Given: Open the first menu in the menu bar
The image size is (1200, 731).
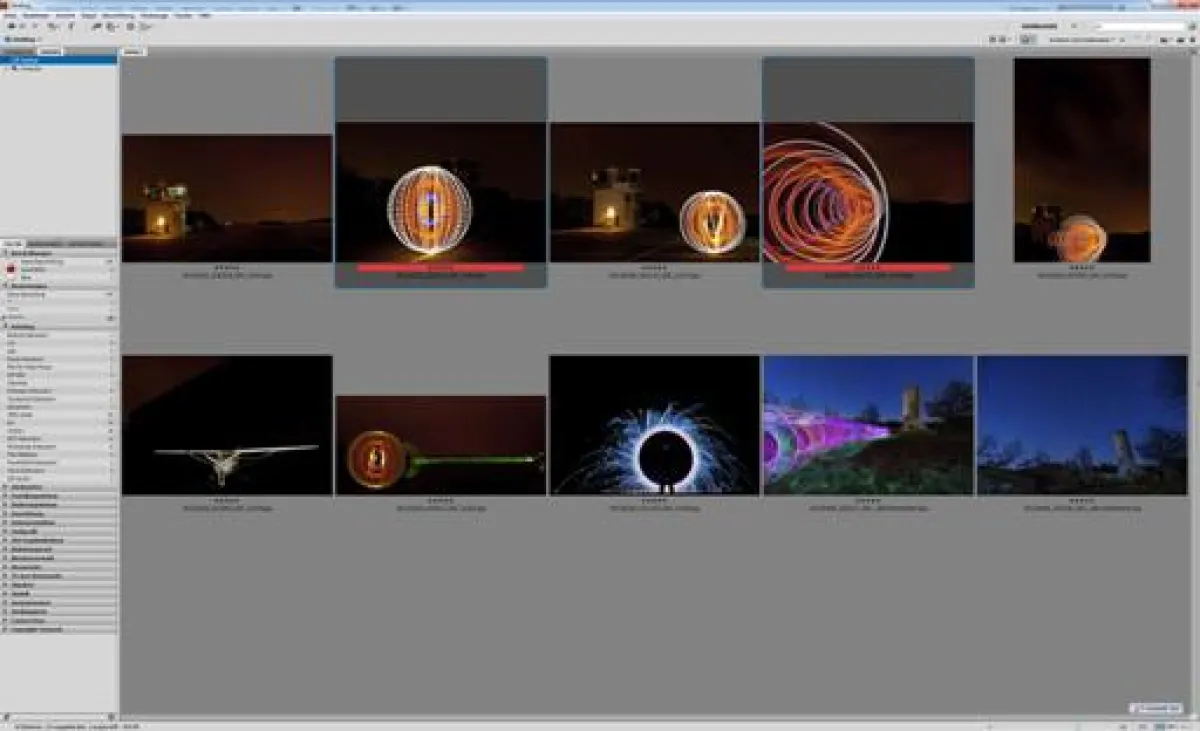Looking at the screenshot, I should [x=10, y=16].
